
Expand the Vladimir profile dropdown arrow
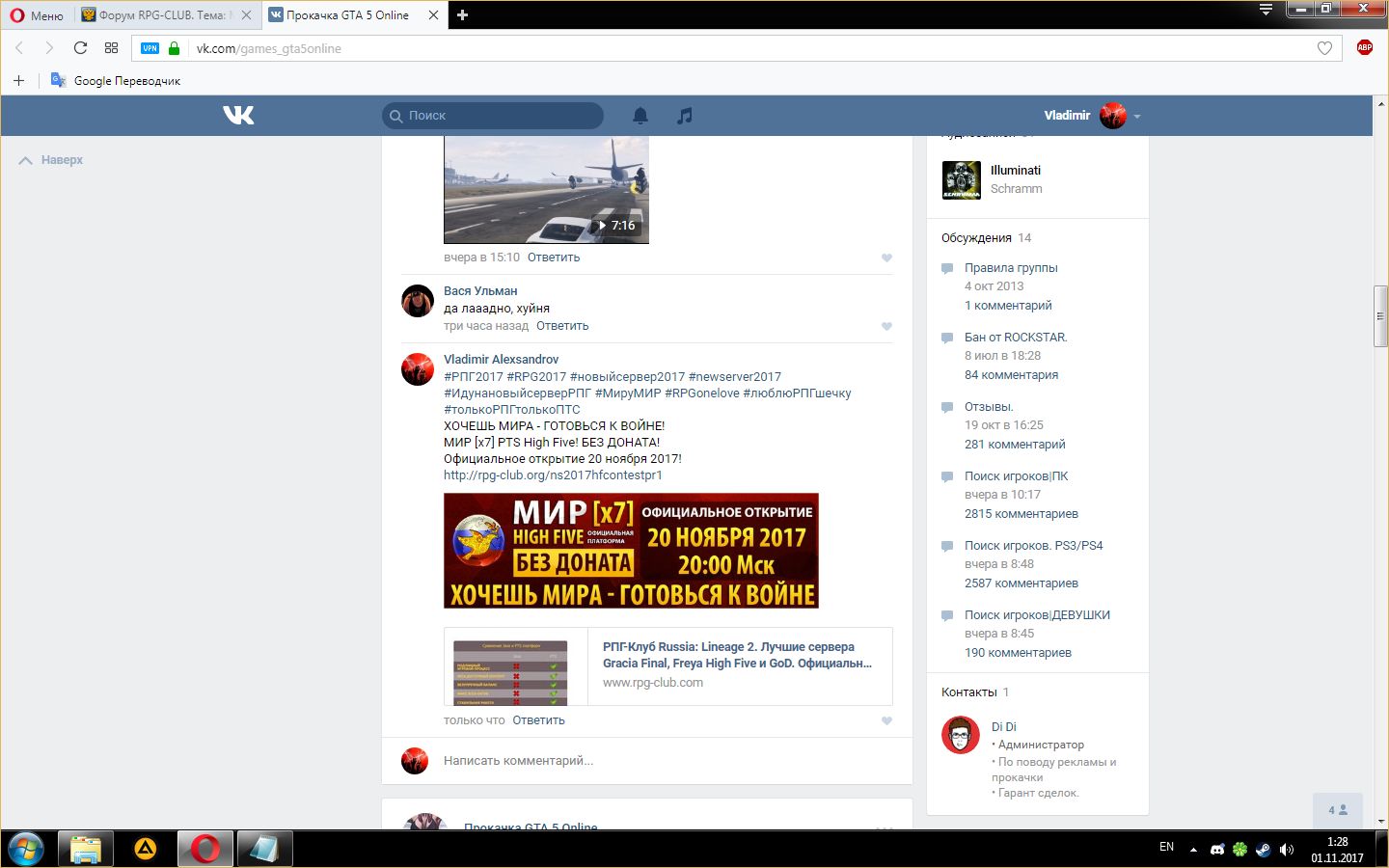point(1137,117)
